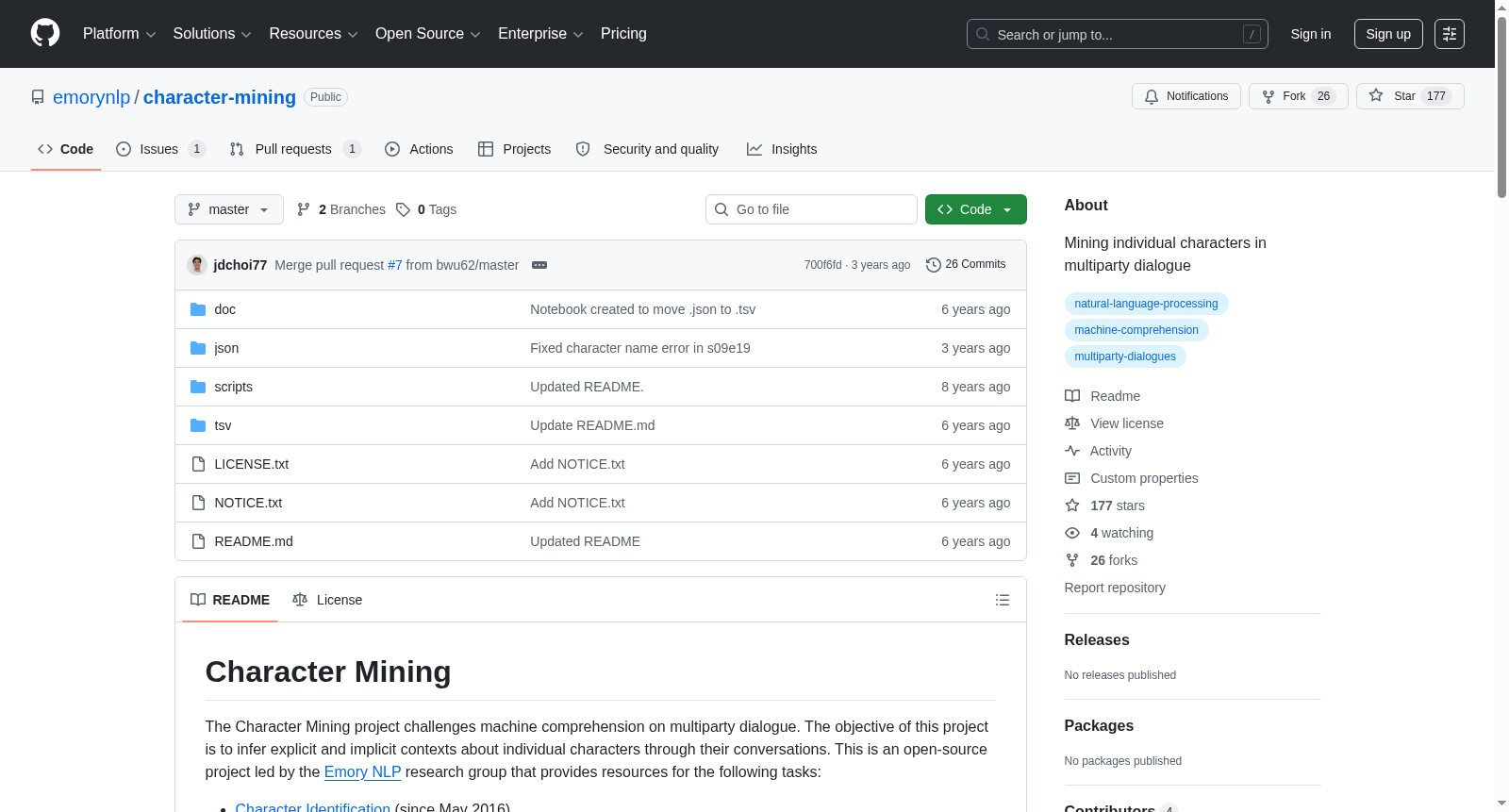
Task: Select the License tab
Action: point(327,600)
